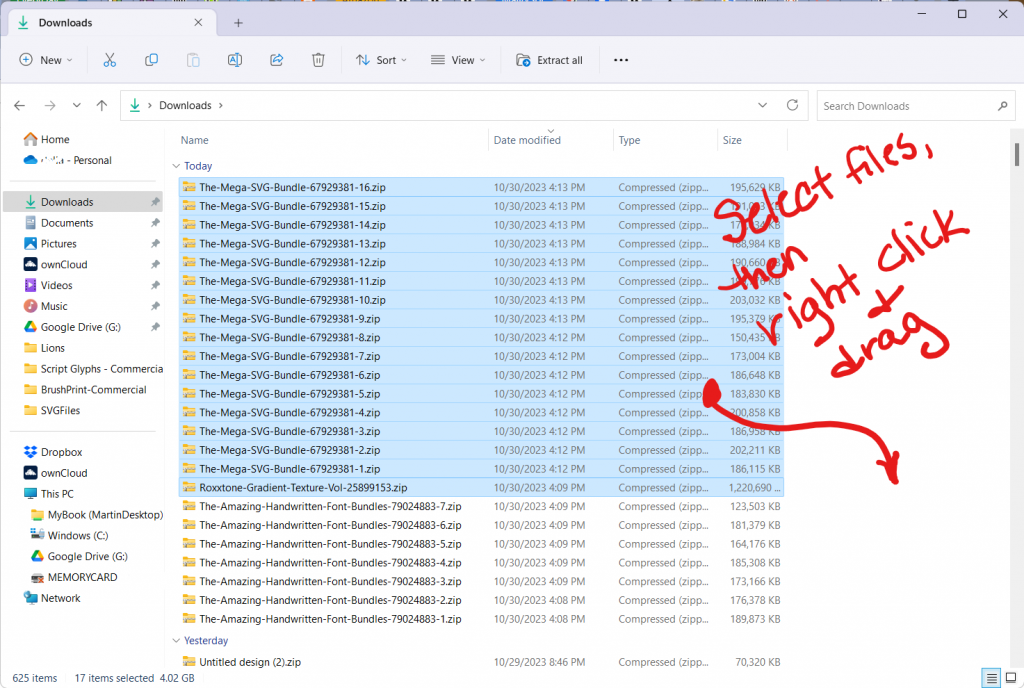Delete the selected files
The height and width of the screenshot is (688, 1024).
click(x=318, y=60)
